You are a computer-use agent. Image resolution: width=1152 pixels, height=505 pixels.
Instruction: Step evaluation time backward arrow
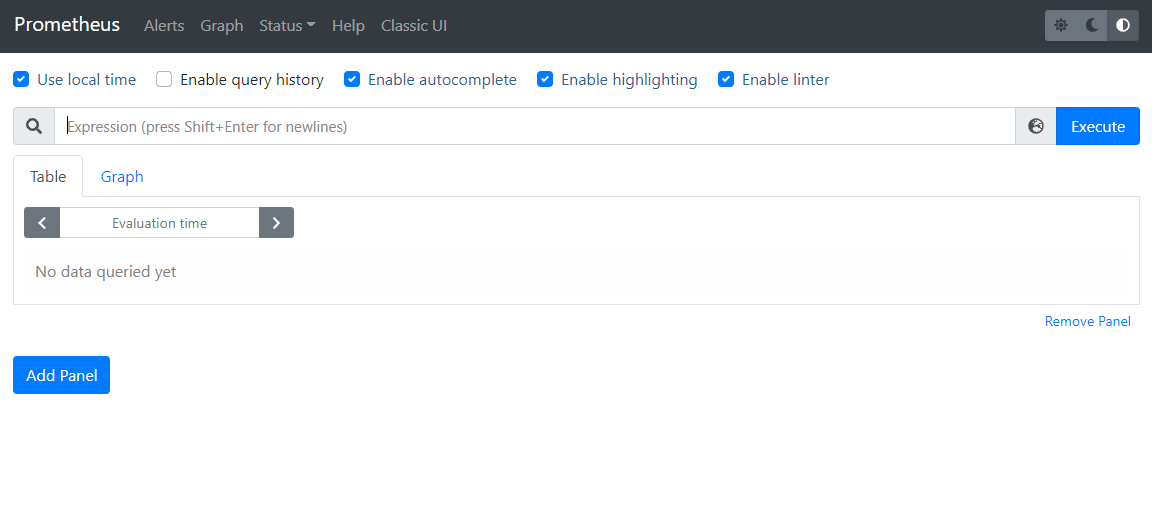(42, 223)
